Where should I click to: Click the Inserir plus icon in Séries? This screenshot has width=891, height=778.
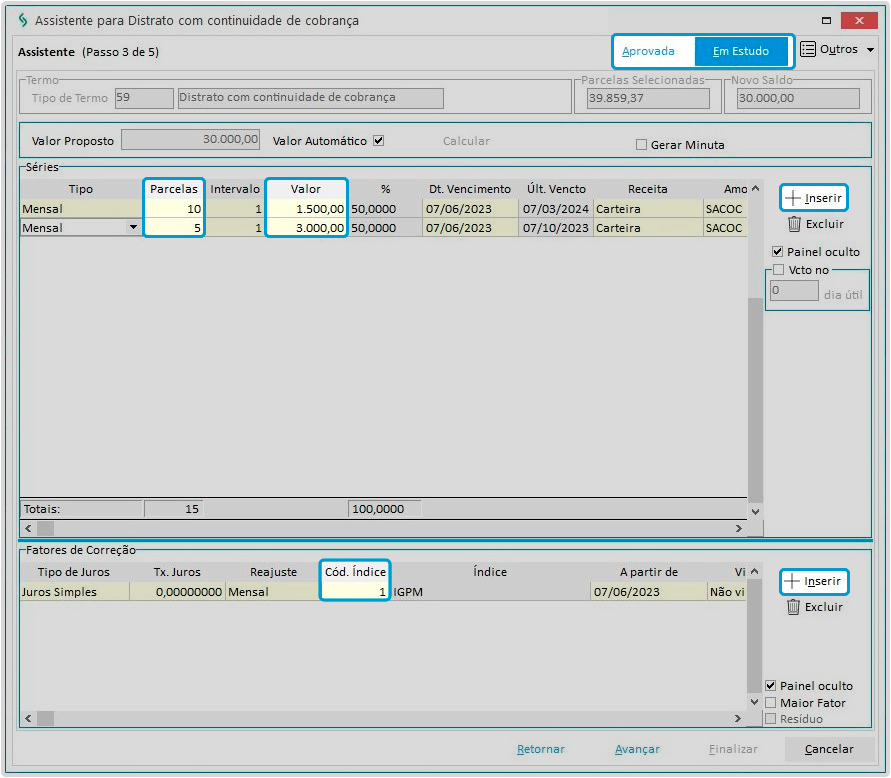pos(794,198)
